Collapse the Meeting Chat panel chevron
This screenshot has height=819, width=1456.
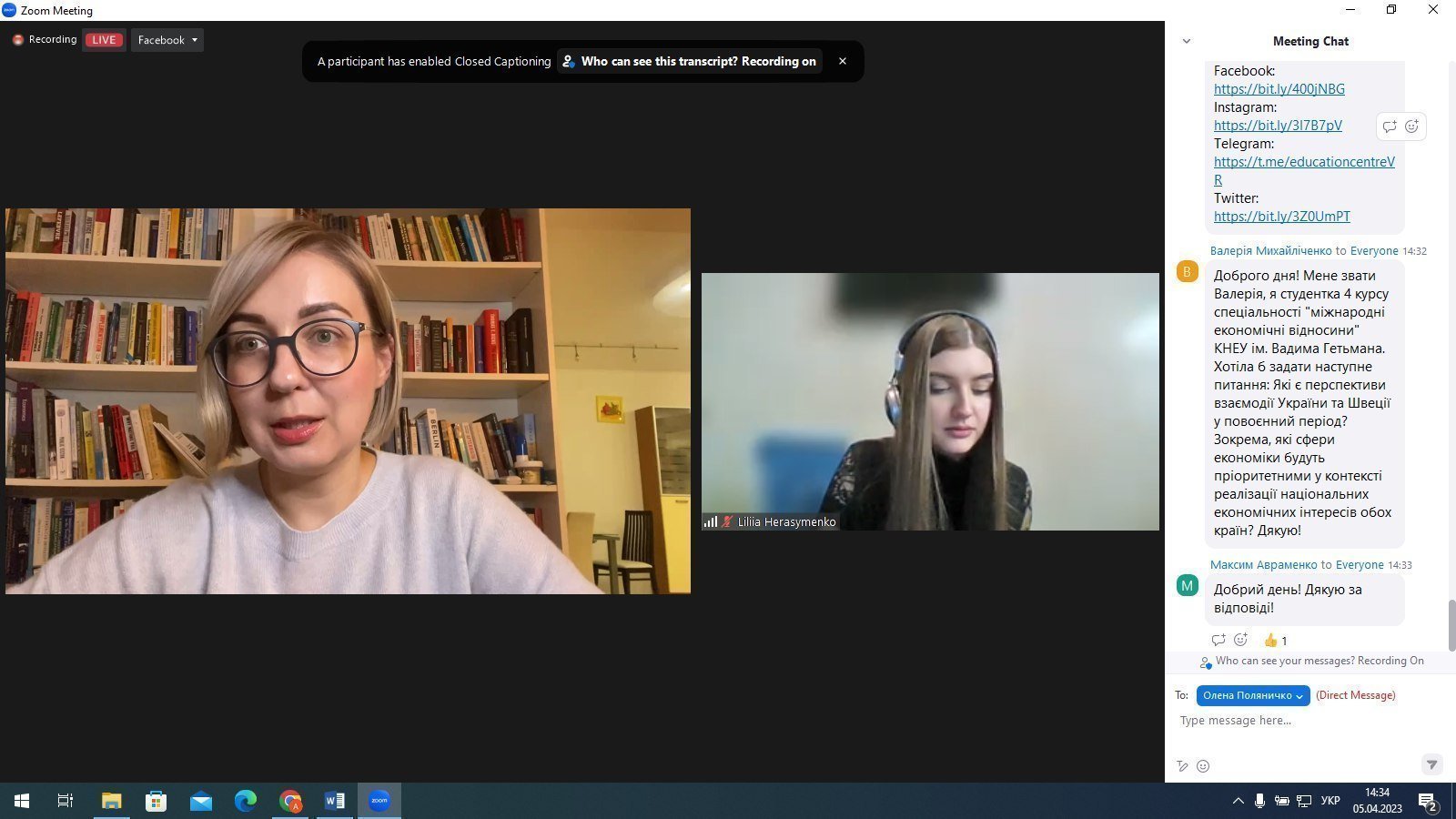pos(1186,41)
